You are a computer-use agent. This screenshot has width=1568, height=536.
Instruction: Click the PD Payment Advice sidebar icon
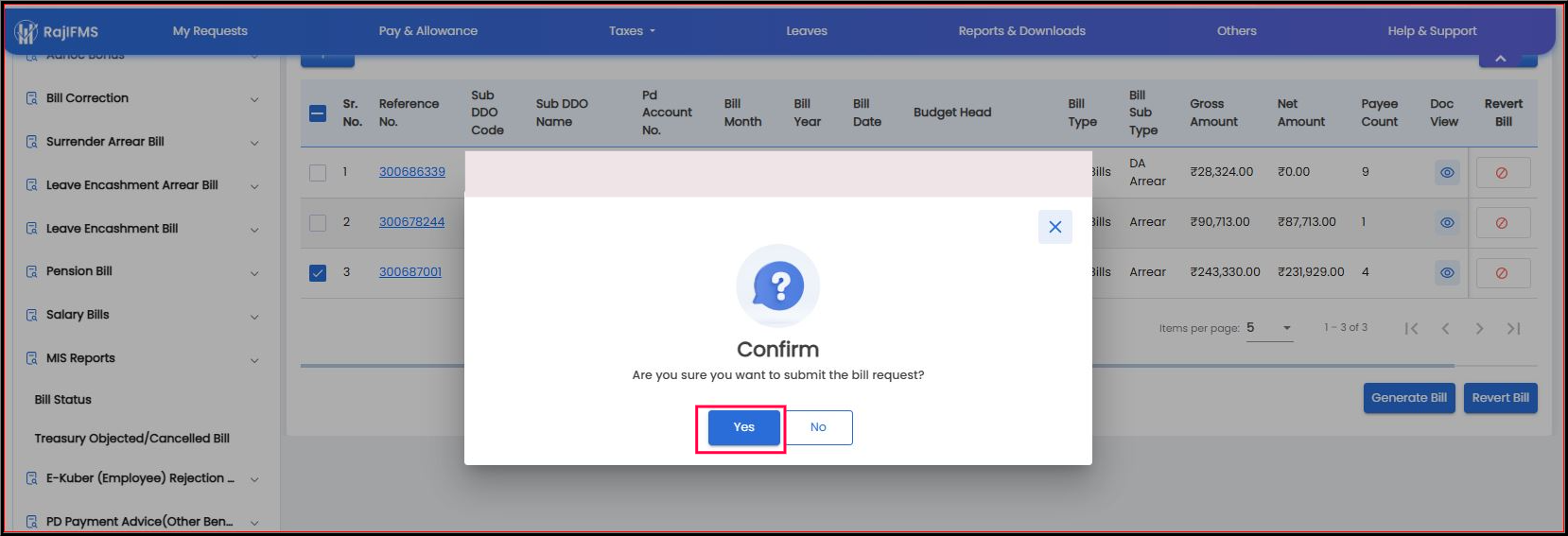[31, 522]
